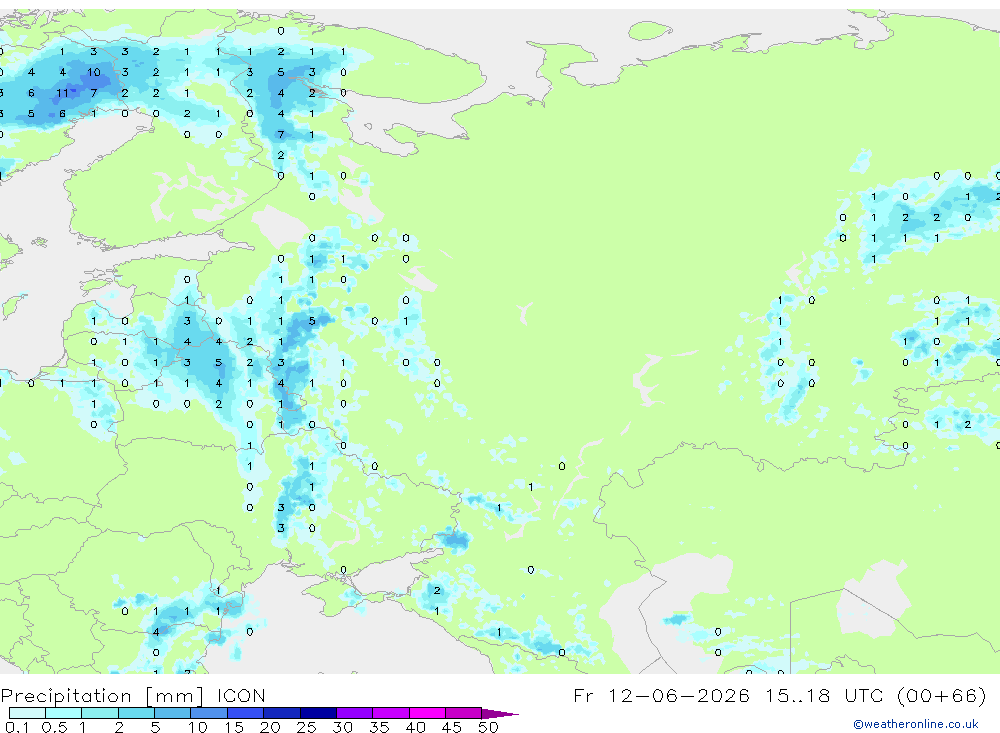Click the '50' legend scale label
This screenshot has width=1000, height=733.
click(489, 727)
